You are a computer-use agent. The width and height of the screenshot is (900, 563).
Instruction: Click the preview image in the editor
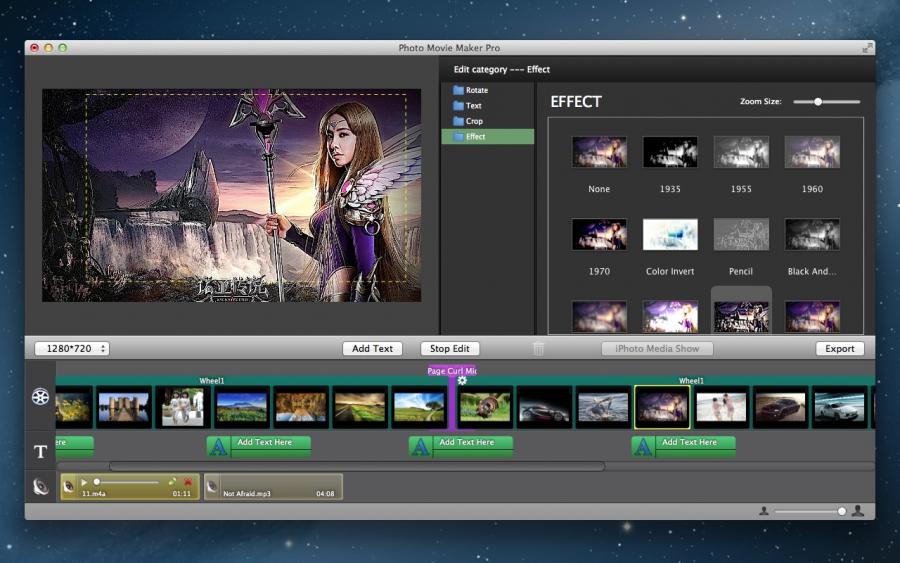[231, 195]
